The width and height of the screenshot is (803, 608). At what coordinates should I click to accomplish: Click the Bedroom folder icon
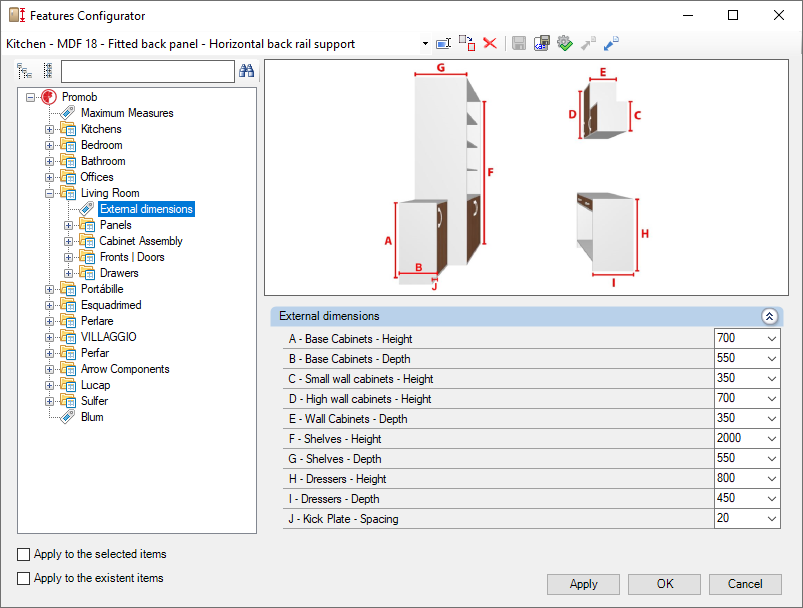click(x=68, y=145)
